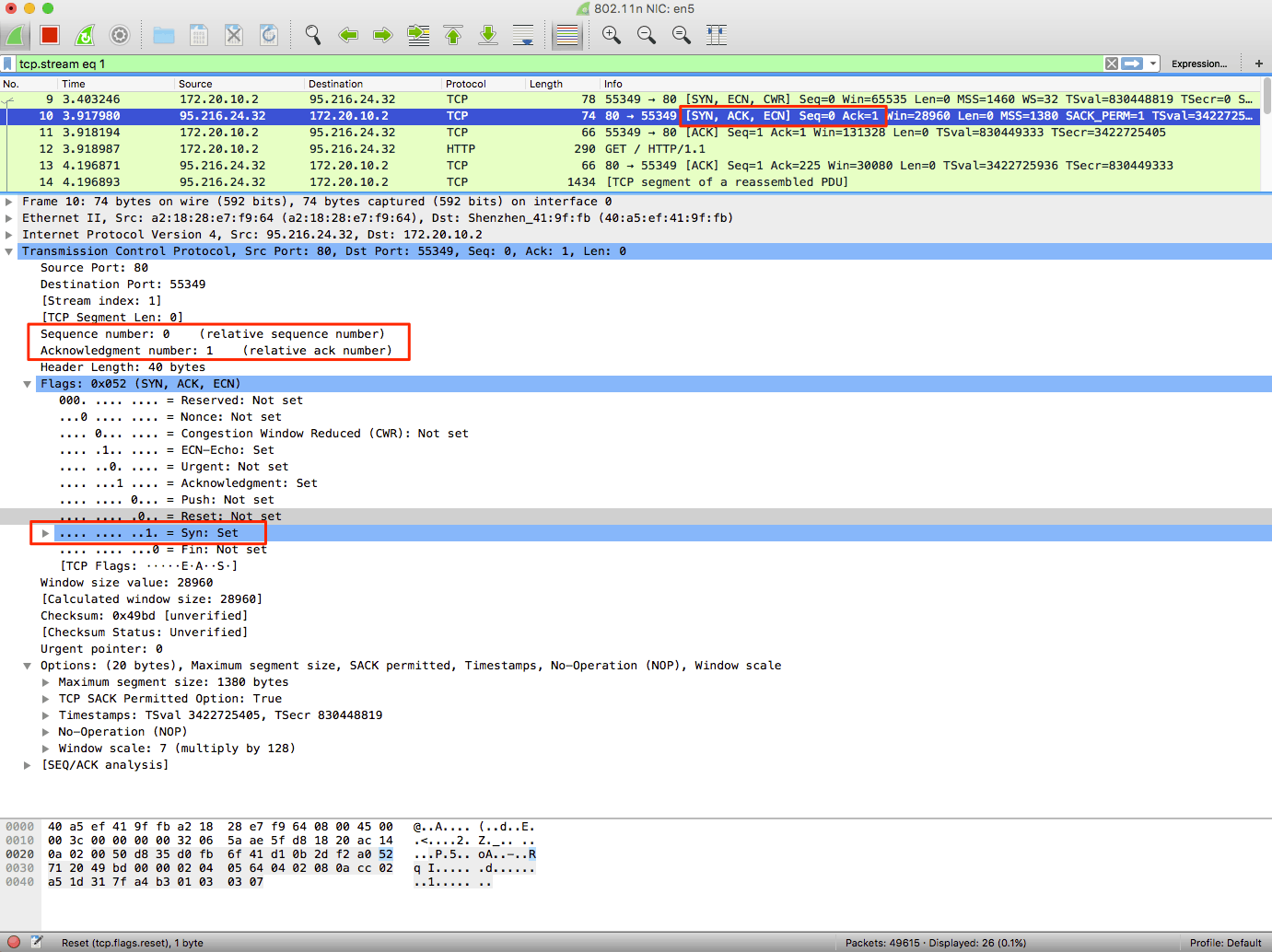This screenshot has width=1272, height=952.
Task: Expand the Ethernet II tree node
Action: [9, 218]
